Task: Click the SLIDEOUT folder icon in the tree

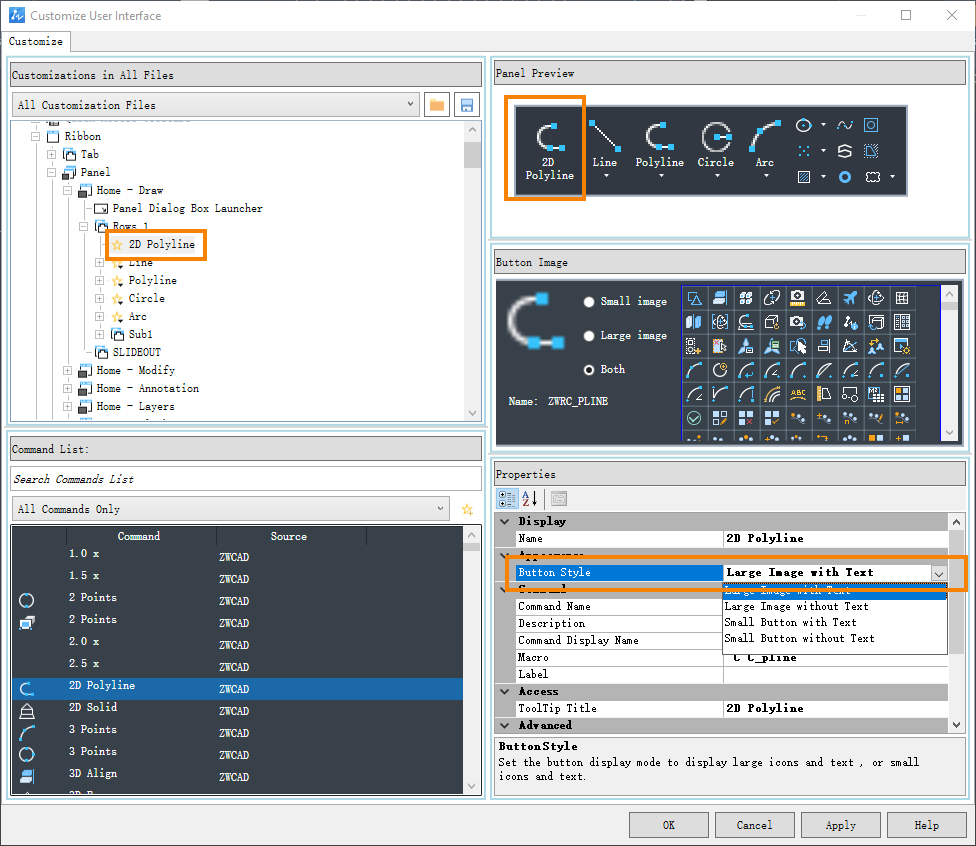Action: click(x=101, y=352)
